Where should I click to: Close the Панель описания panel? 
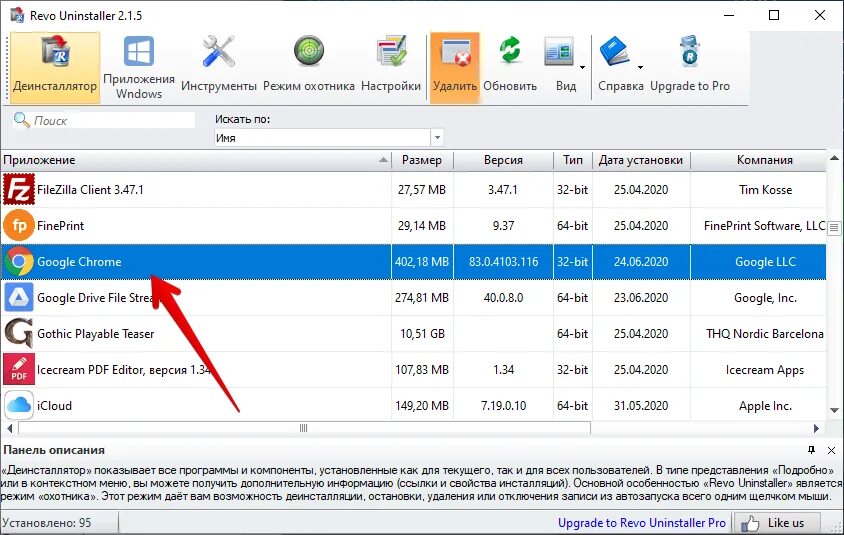(831, 450)
